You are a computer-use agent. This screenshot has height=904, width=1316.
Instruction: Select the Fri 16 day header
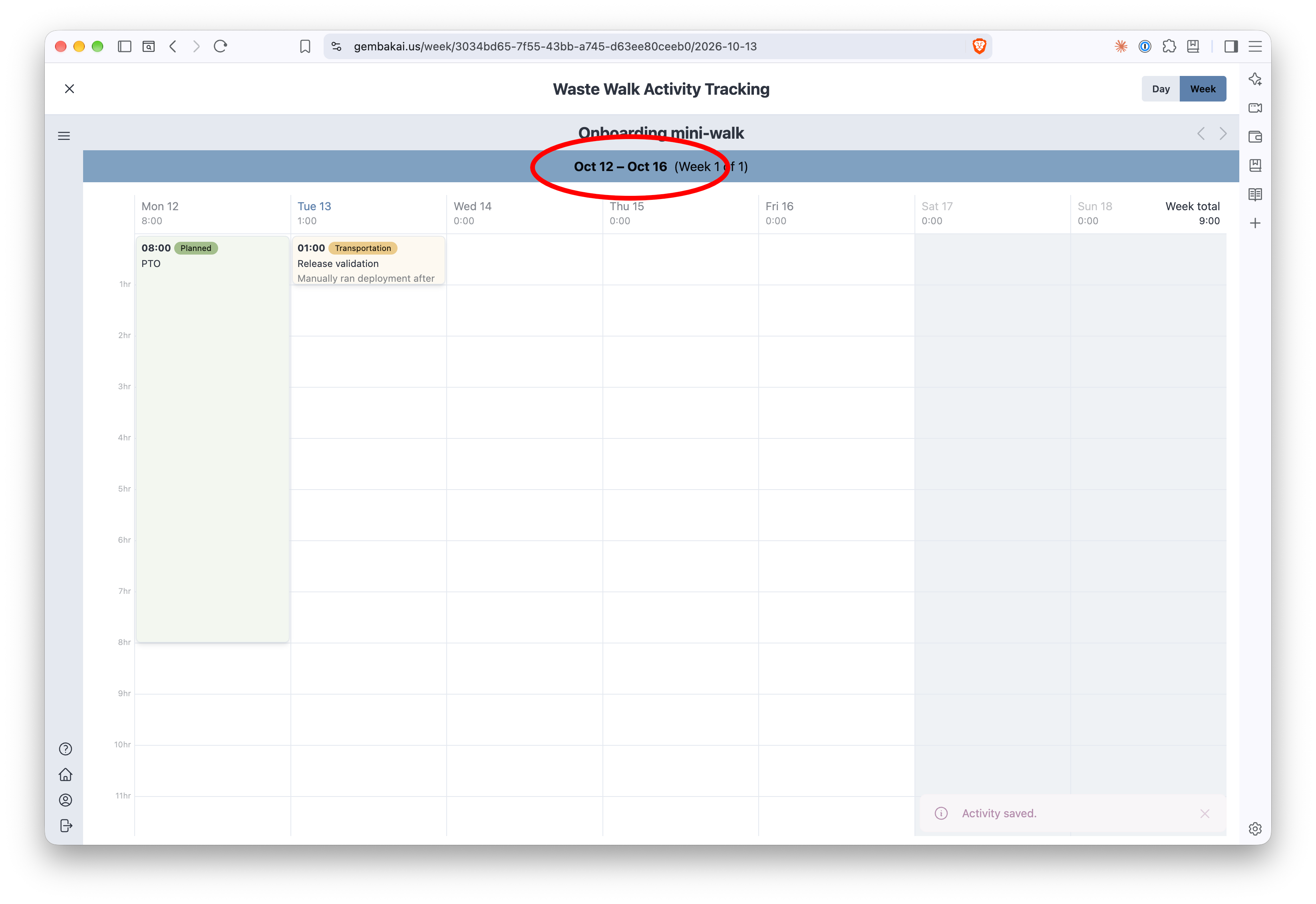[x=779, y=206]
